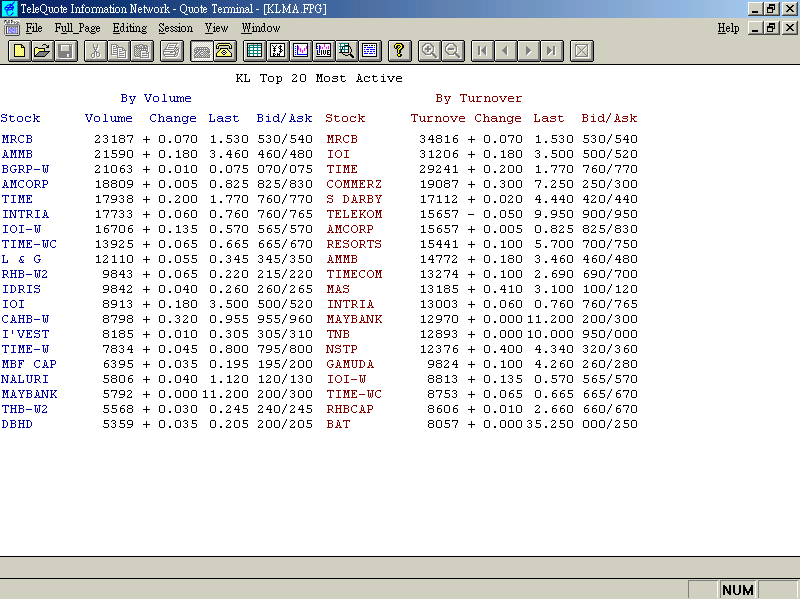Viewport: 800px width, 600px height.
Task: Click the magnifier over table search icon
Action: (347, 51)
